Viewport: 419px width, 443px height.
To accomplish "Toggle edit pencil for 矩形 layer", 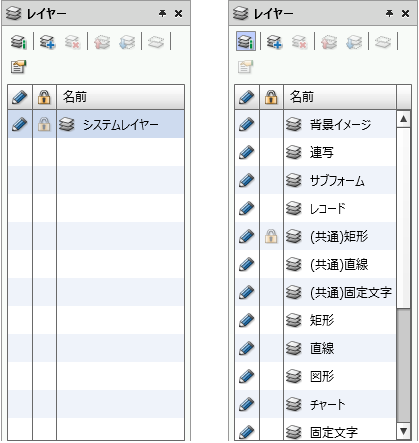I will 247,320.
